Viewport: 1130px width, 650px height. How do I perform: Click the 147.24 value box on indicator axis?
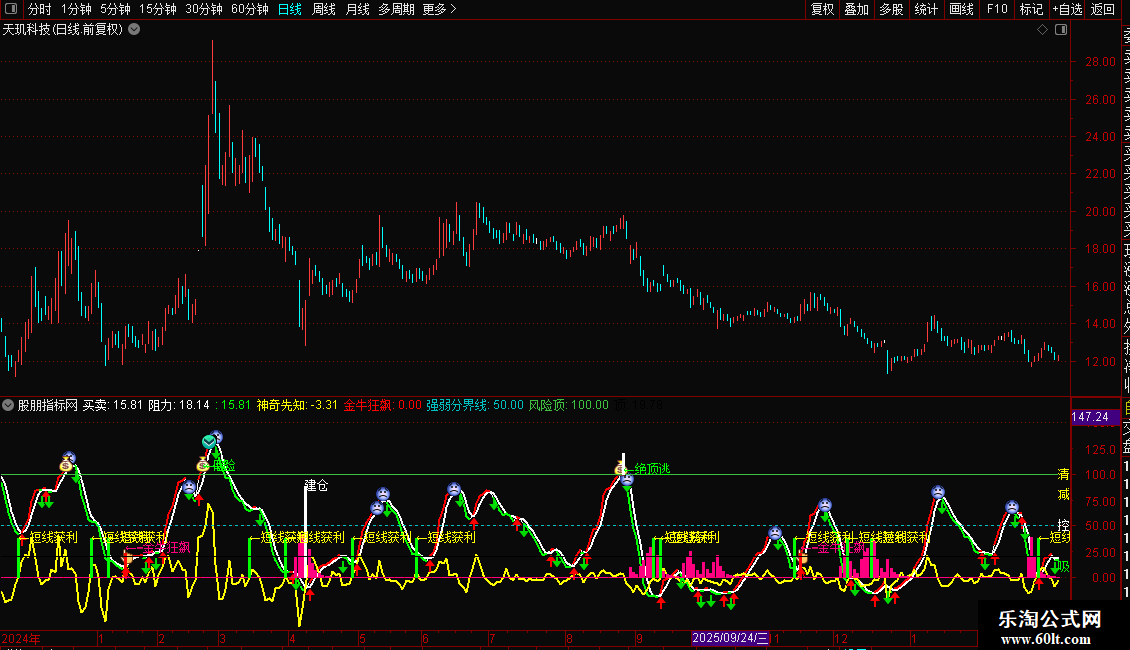1095,417
